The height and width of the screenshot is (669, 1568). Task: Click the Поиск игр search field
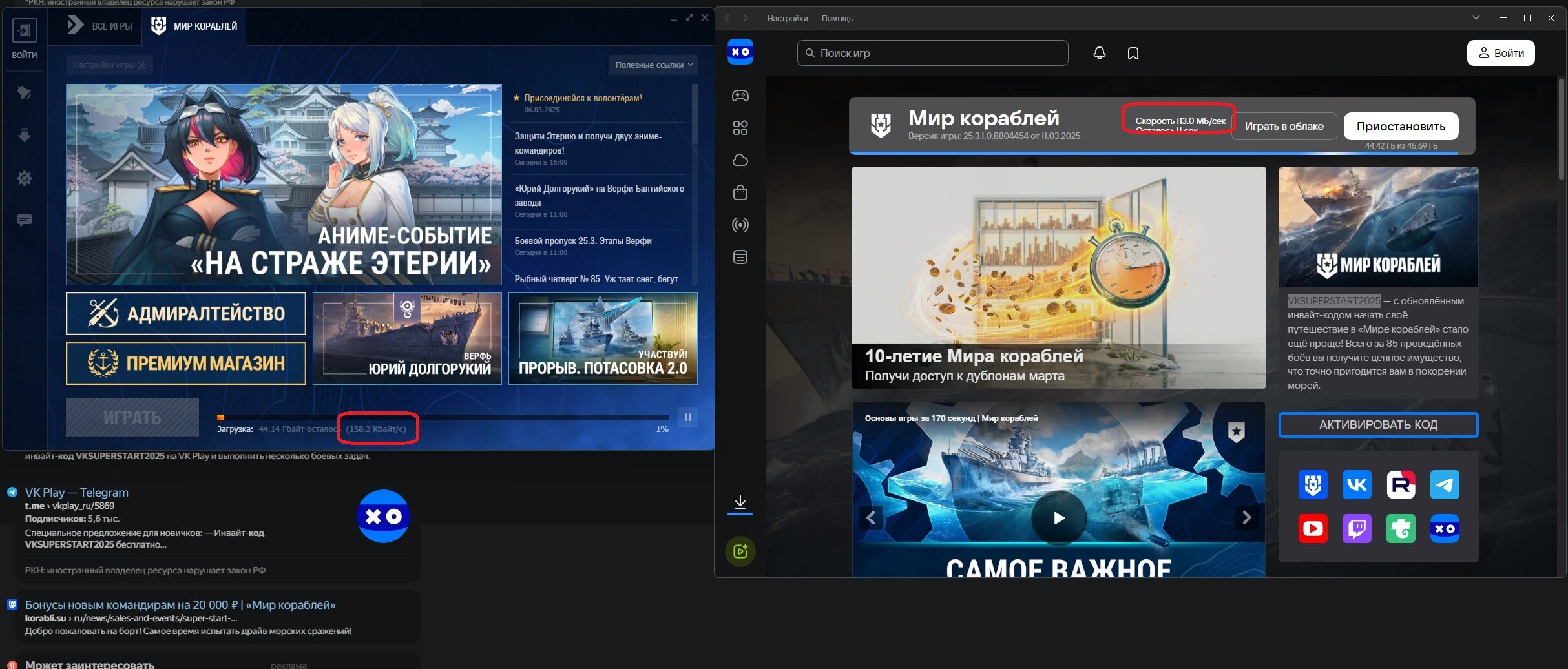pyautogui.click(x=932, y=53)
